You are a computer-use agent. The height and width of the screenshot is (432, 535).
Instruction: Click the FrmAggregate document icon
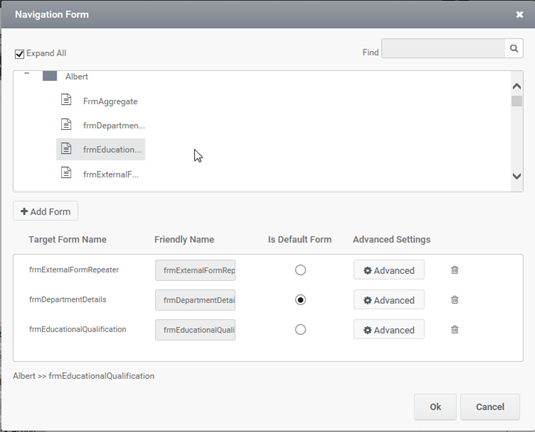coord(66,100)
